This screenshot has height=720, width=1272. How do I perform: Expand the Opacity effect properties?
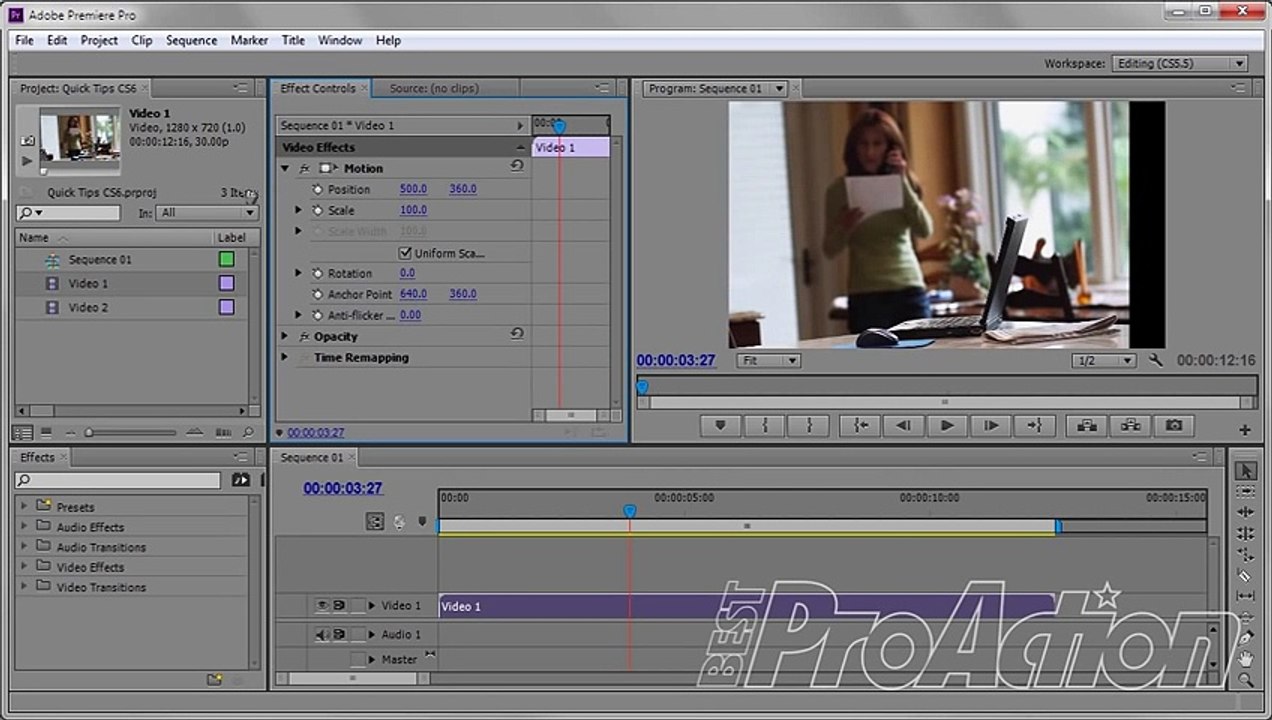click(x=285, y=337)
